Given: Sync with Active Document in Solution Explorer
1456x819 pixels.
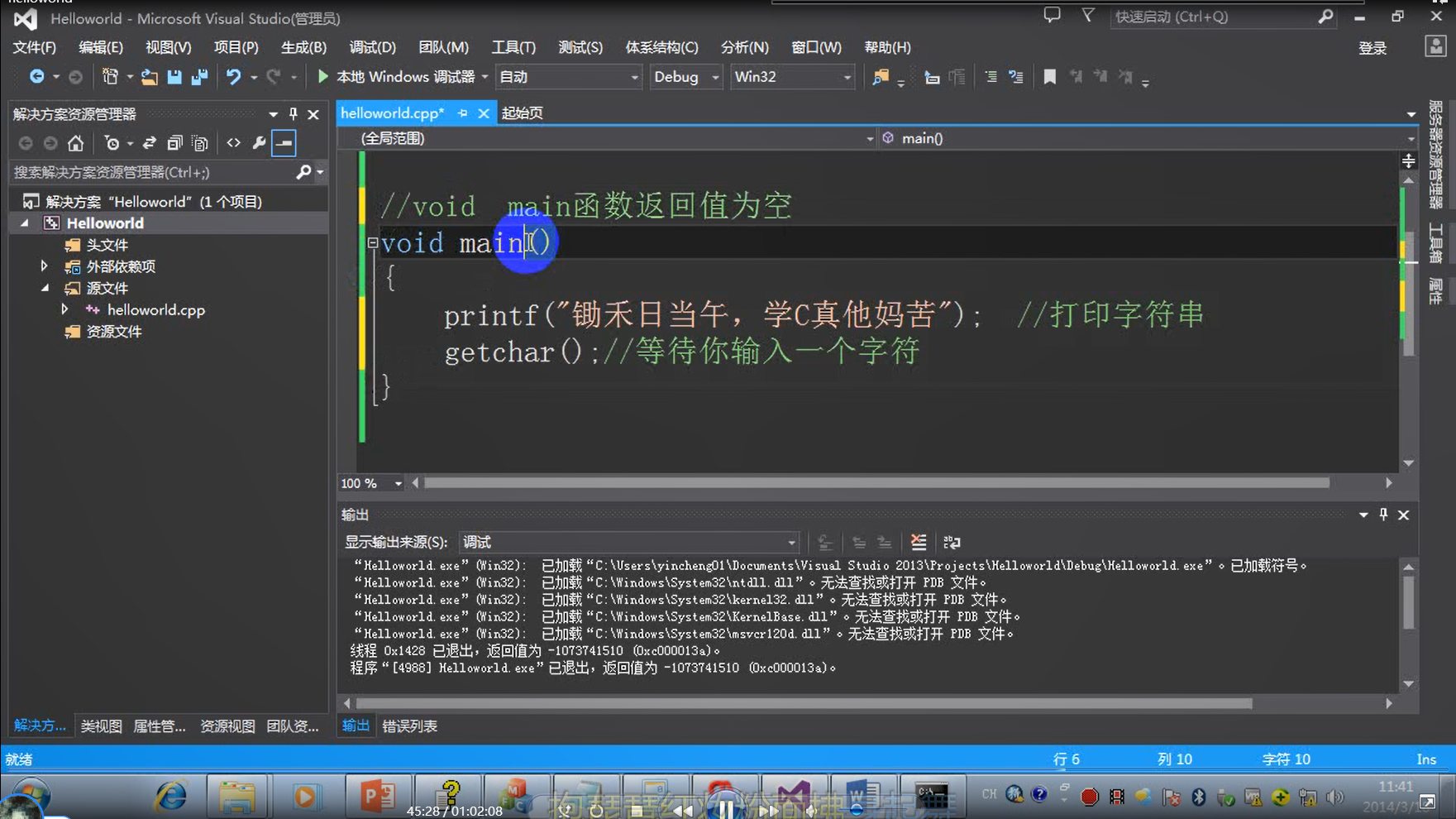Looking at the screenshot, I should (149, 143).
